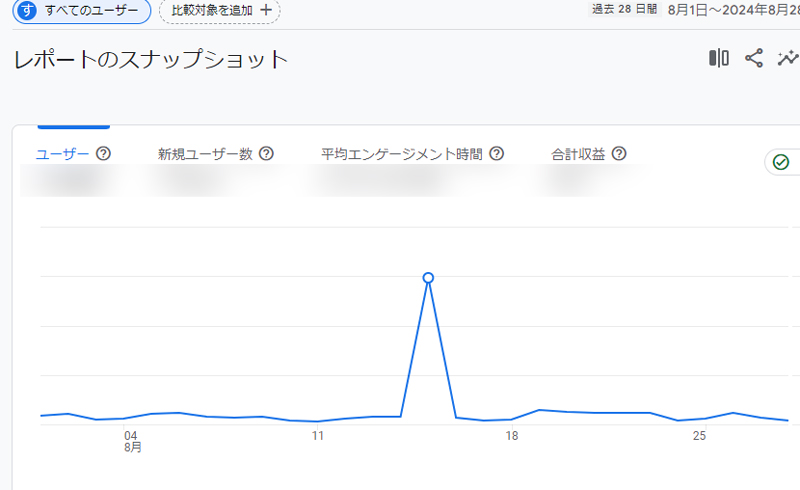800x490 pixels.
Task: Click help icon beside 平均エンゲージメント時間
Action: click(x=496, y=154)
